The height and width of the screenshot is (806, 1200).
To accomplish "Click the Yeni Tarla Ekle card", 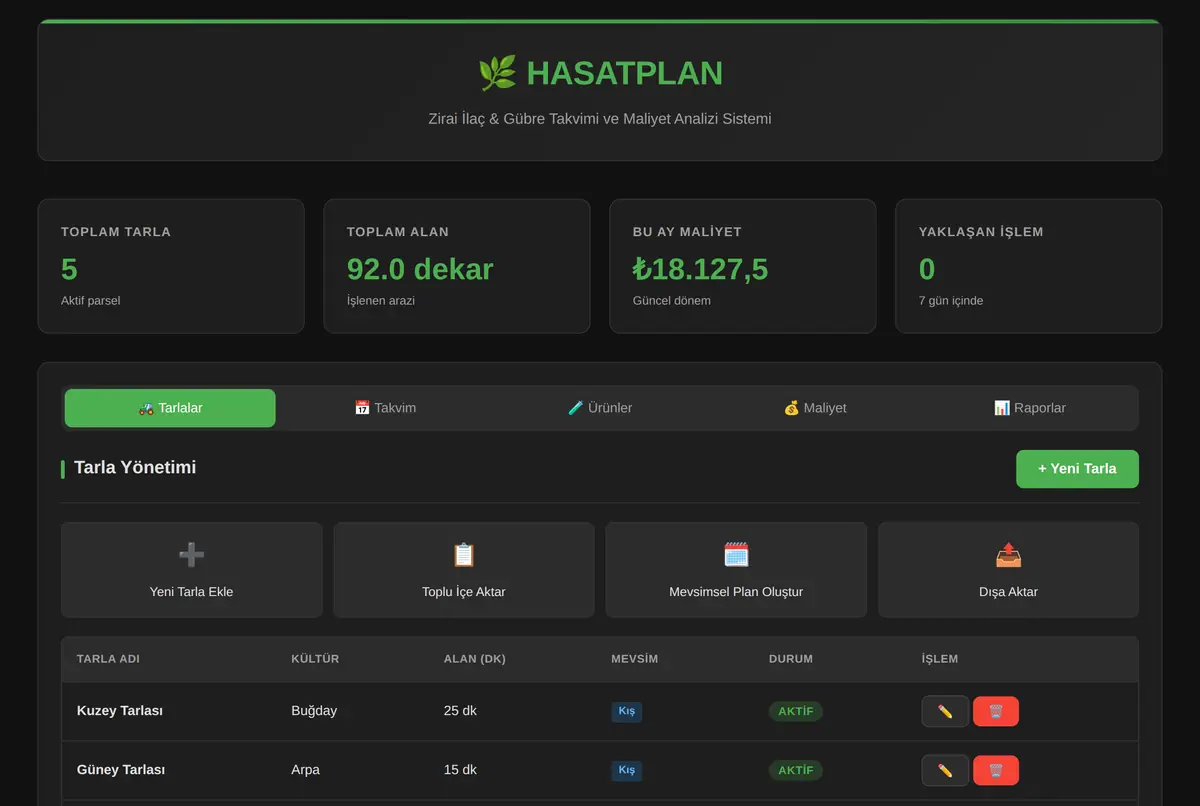I will pyautogui.click(x=192, y=570).
